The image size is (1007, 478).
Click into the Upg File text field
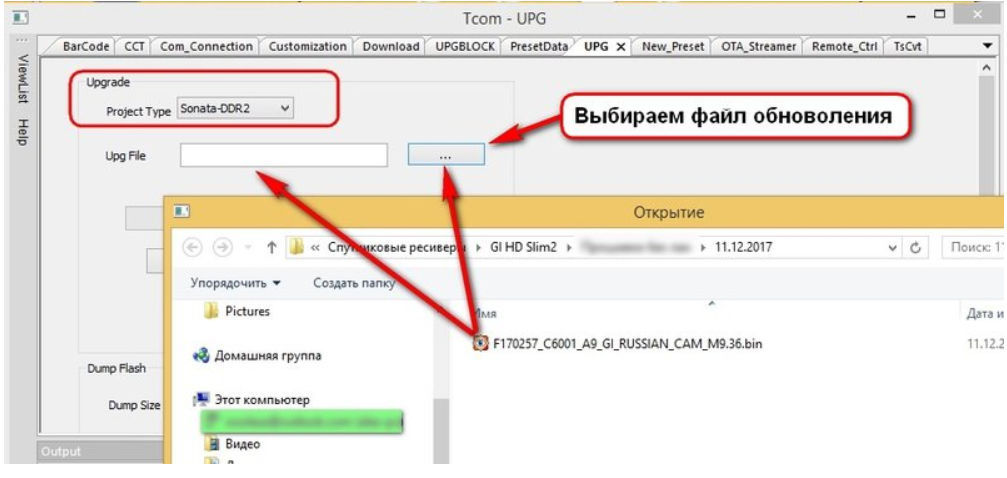(283, 155)
